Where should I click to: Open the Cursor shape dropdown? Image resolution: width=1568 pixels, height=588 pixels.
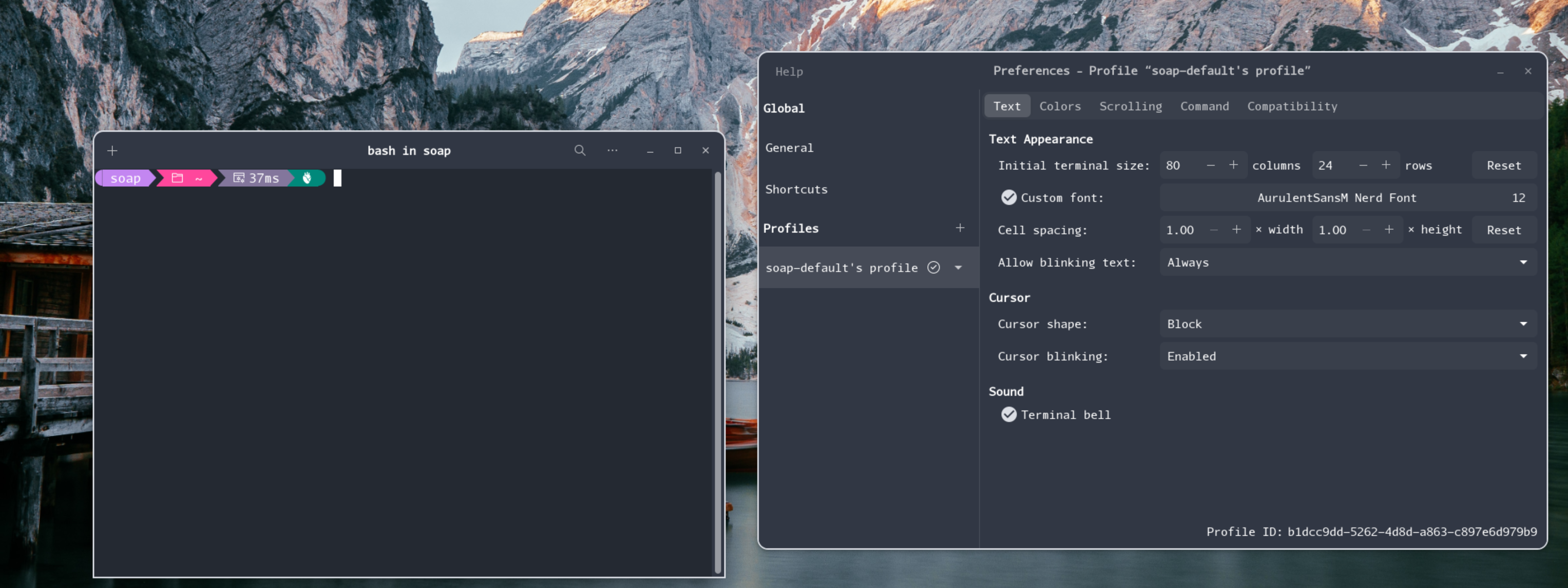(x=1348, y=324)
